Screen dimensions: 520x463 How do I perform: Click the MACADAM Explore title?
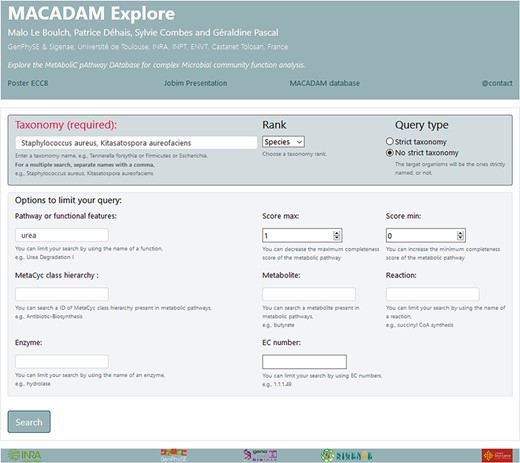click(91, 14)
